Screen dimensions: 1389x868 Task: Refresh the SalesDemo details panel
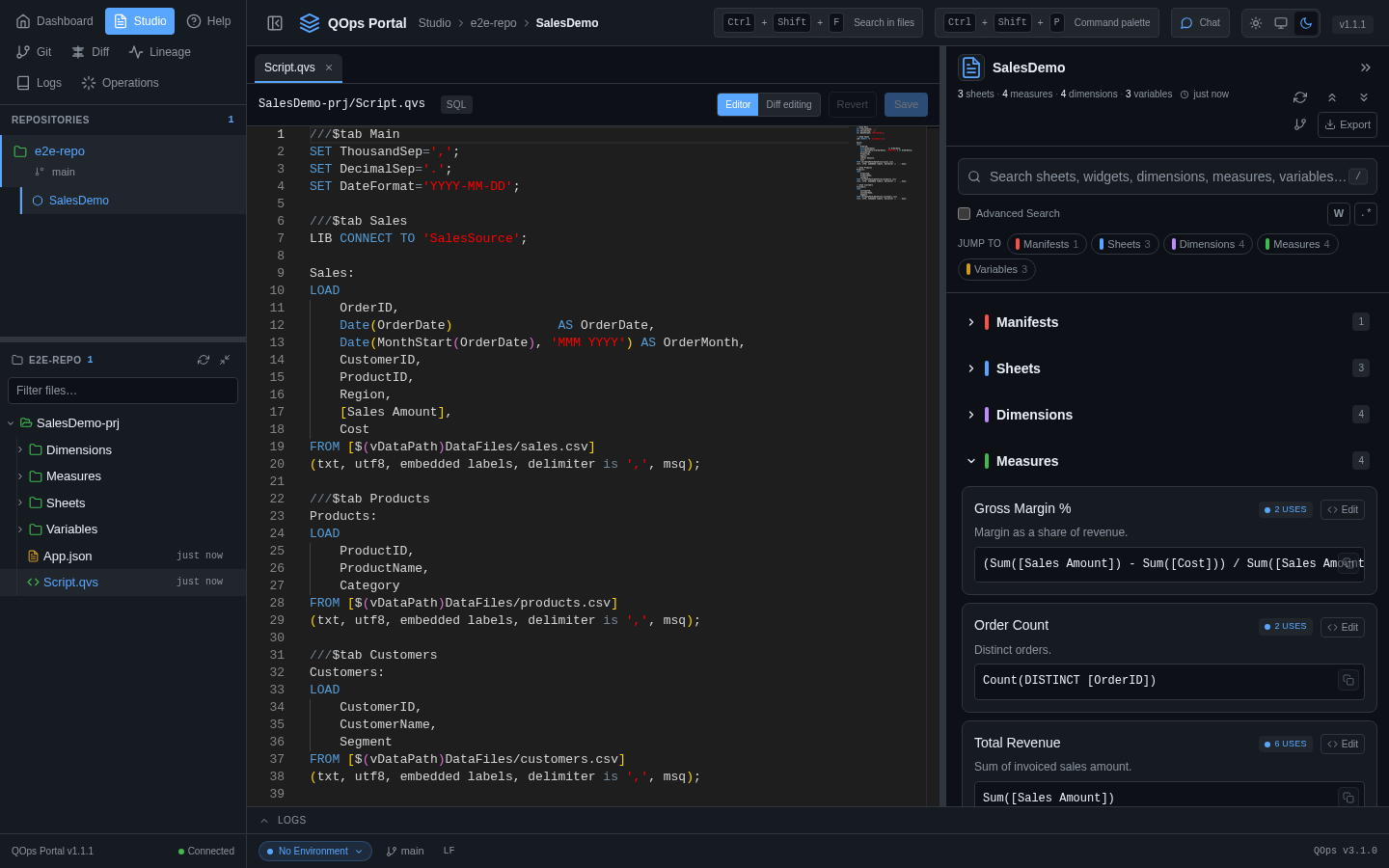tap(1300, 97)
